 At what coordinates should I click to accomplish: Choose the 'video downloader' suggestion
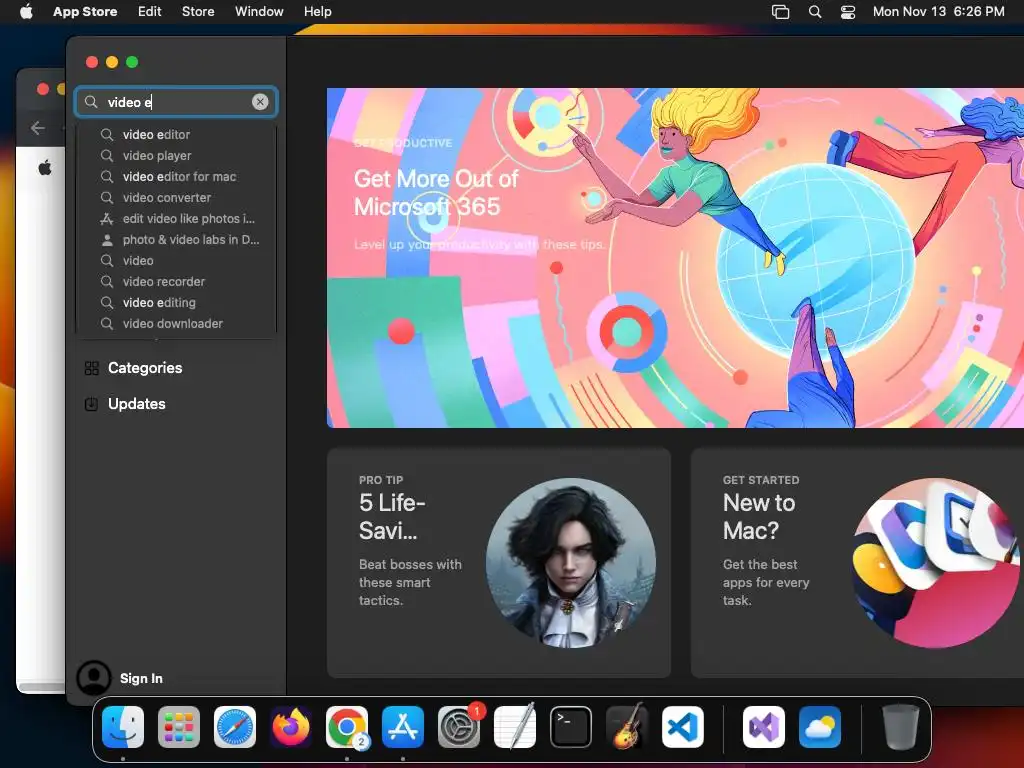176,323
